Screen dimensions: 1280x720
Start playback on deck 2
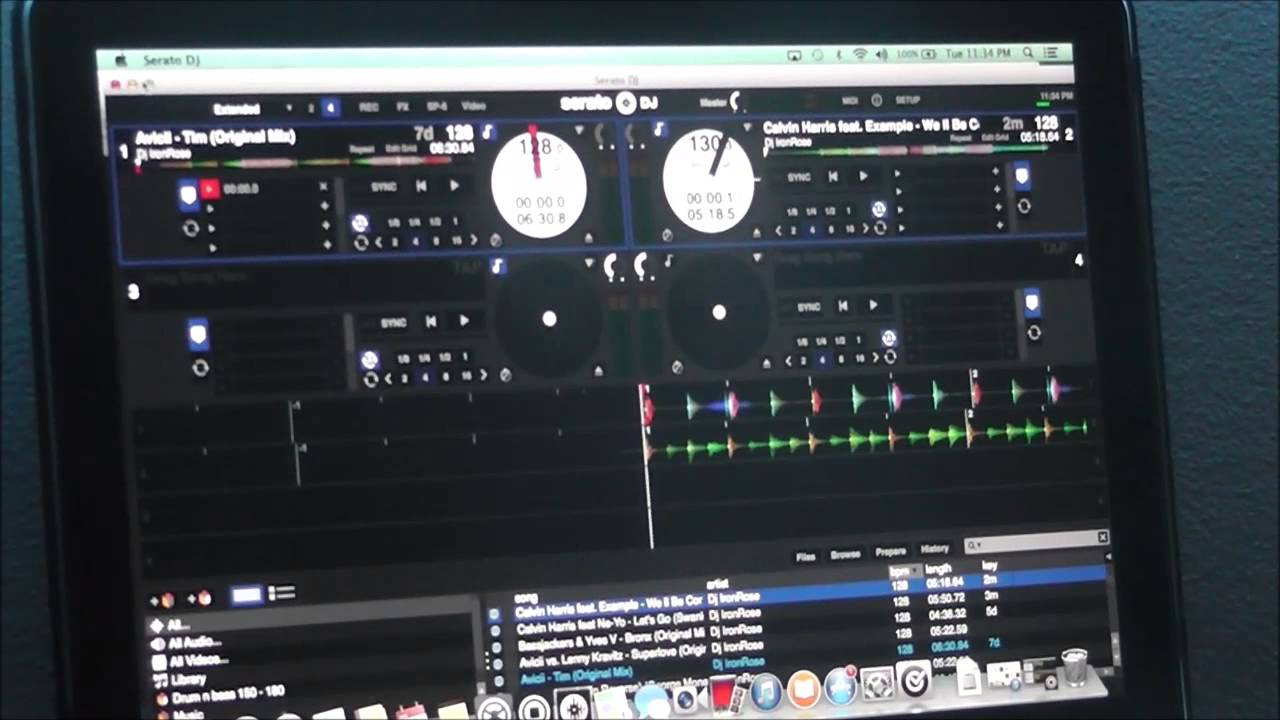pos(863,176)
